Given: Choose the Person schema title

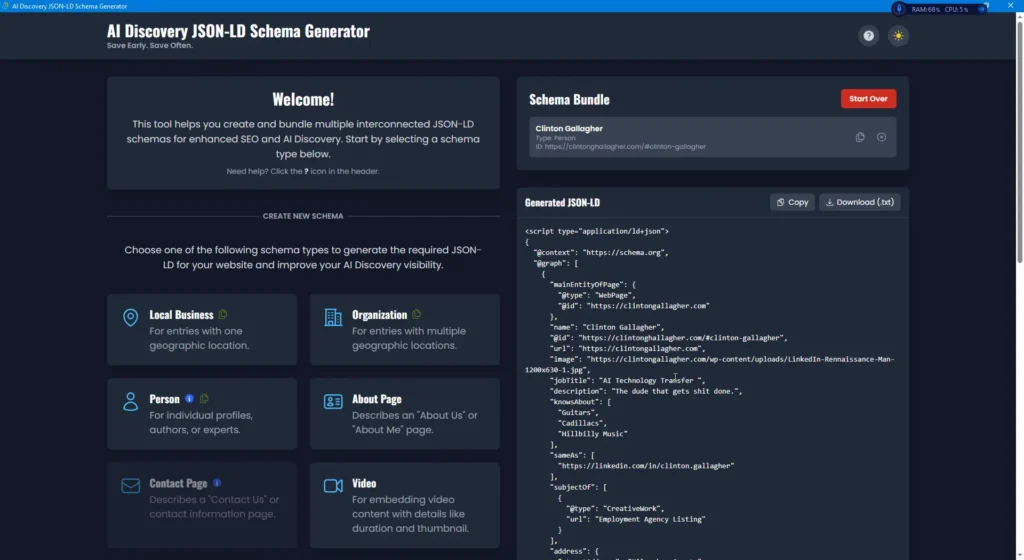Looking at the screenshot, I should point(164,399).
